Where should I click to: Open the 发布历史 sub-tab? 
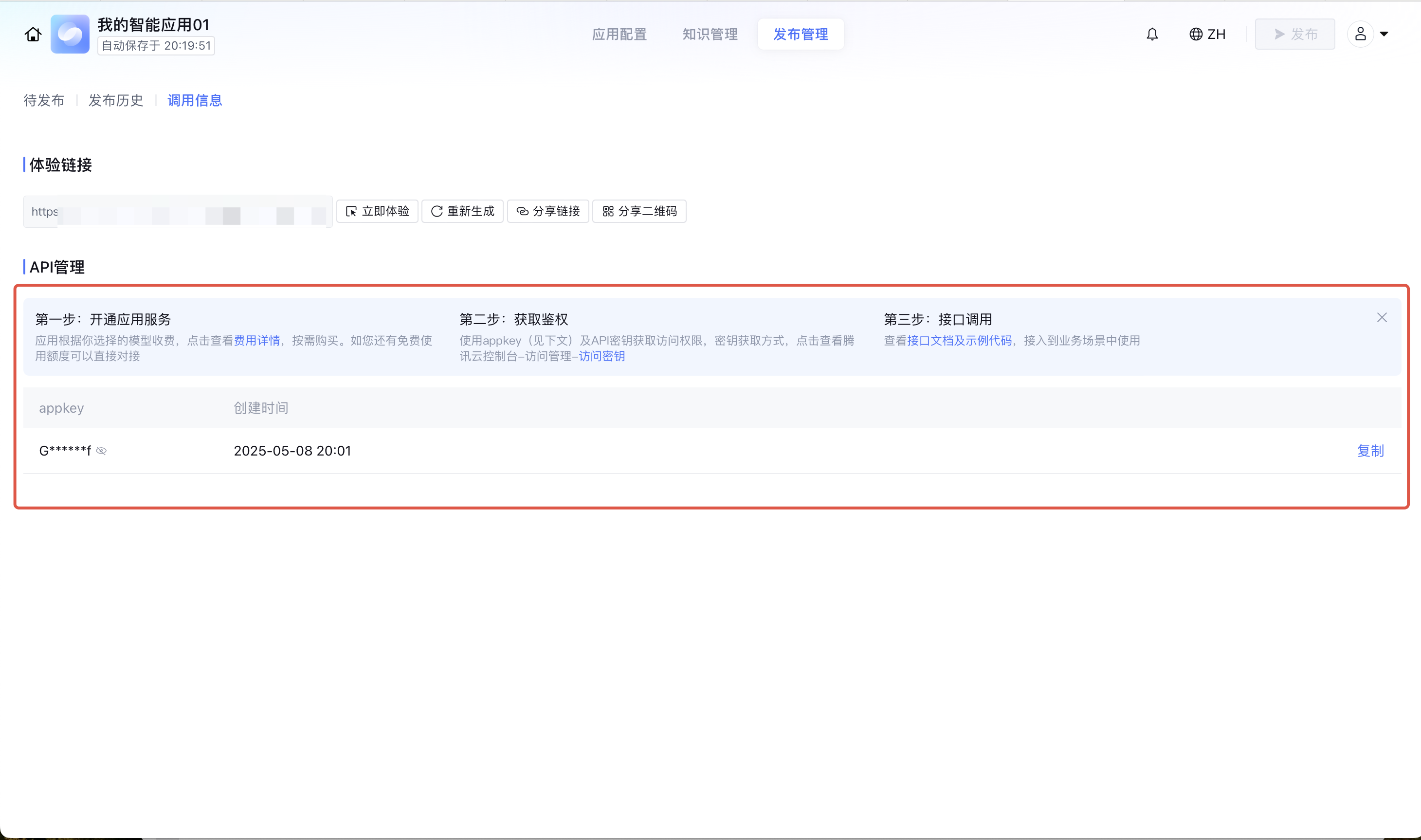(115, 100)
